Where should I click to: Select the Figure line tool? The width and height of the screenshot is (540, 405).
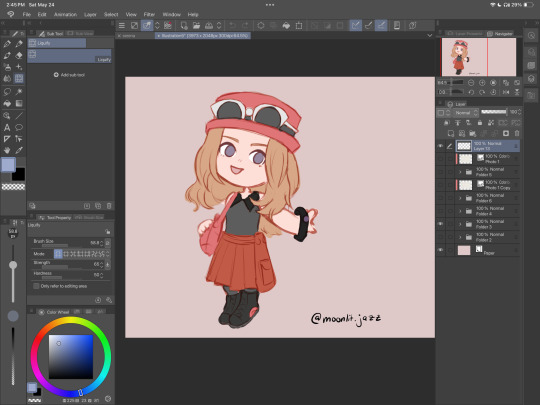tap(19, 116)
